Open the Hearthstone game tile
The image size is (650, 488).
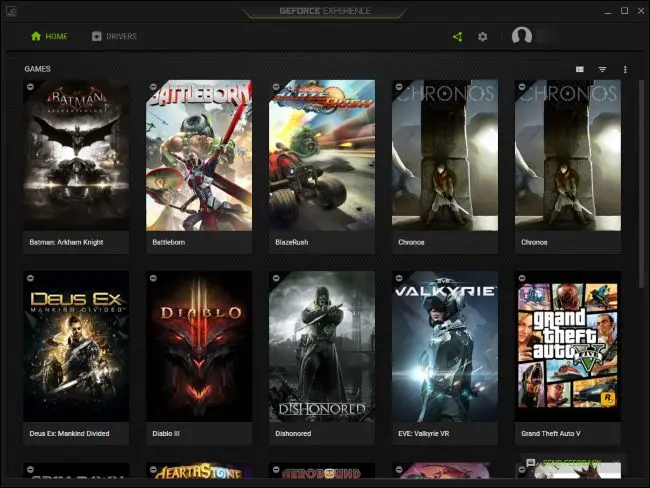click(x=199, y=471)
